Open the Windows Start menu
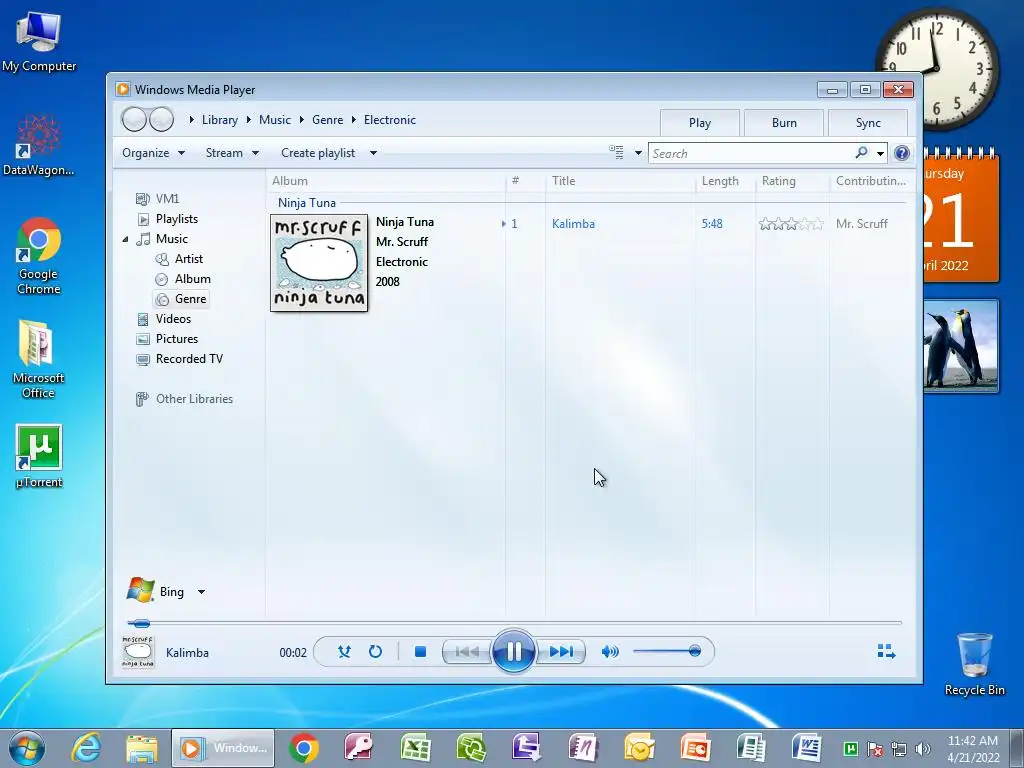This screenshot has width=1024, height=768. (x=26, y=748)
